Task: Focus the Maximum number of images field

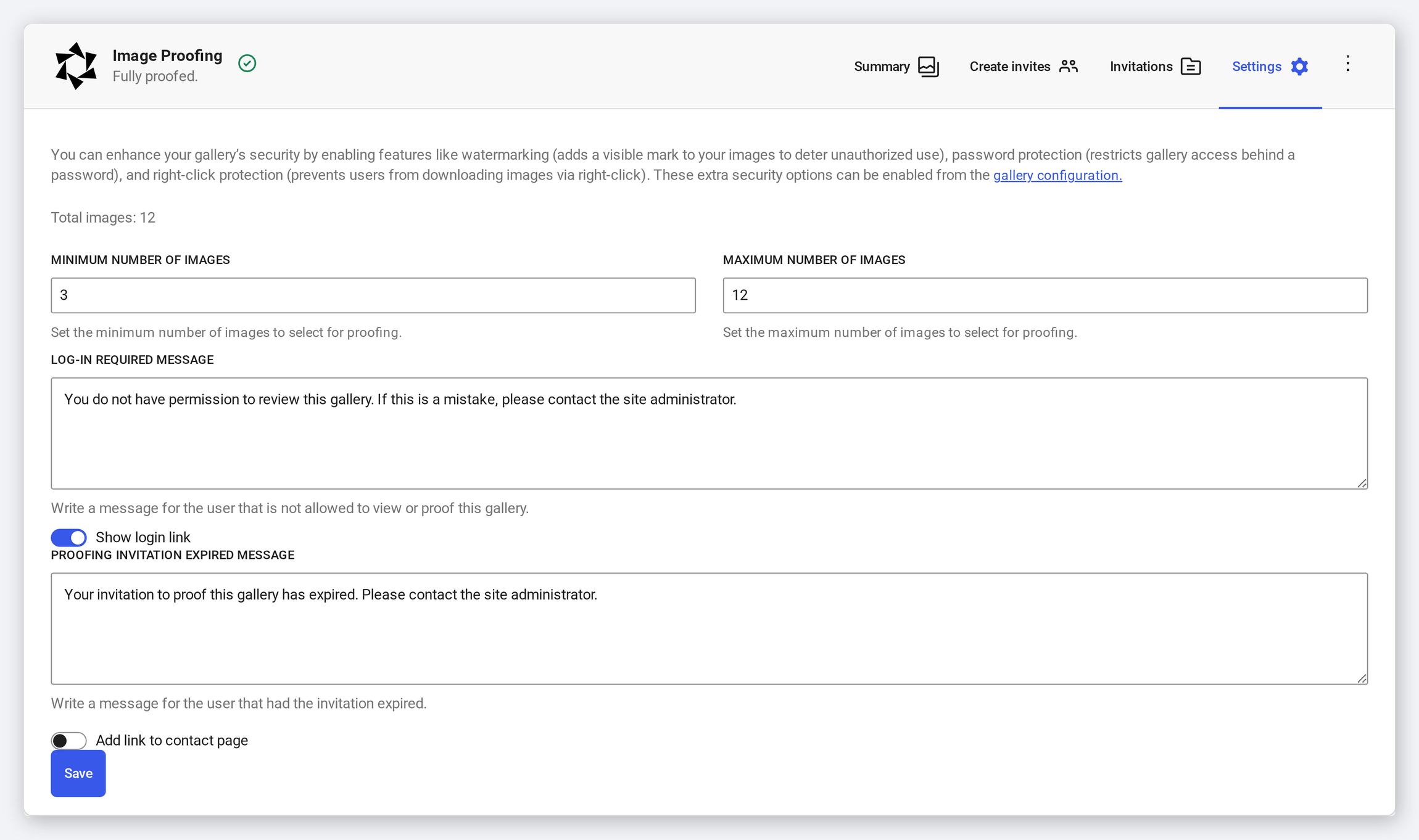Action: (x=1045, y=295)
